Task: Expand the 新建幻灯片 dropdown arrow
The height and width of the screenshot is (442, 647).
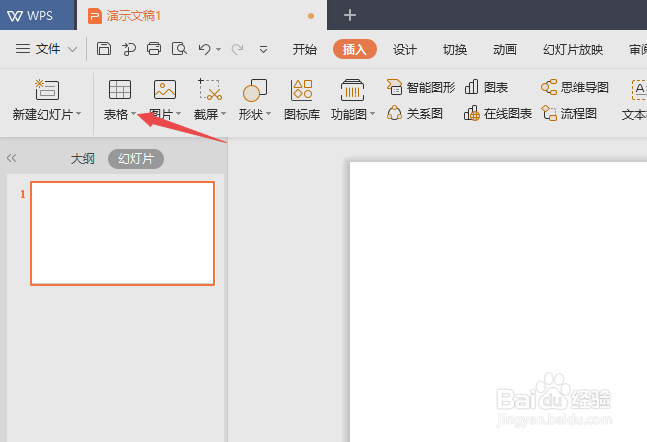Action: pos(78,113)
